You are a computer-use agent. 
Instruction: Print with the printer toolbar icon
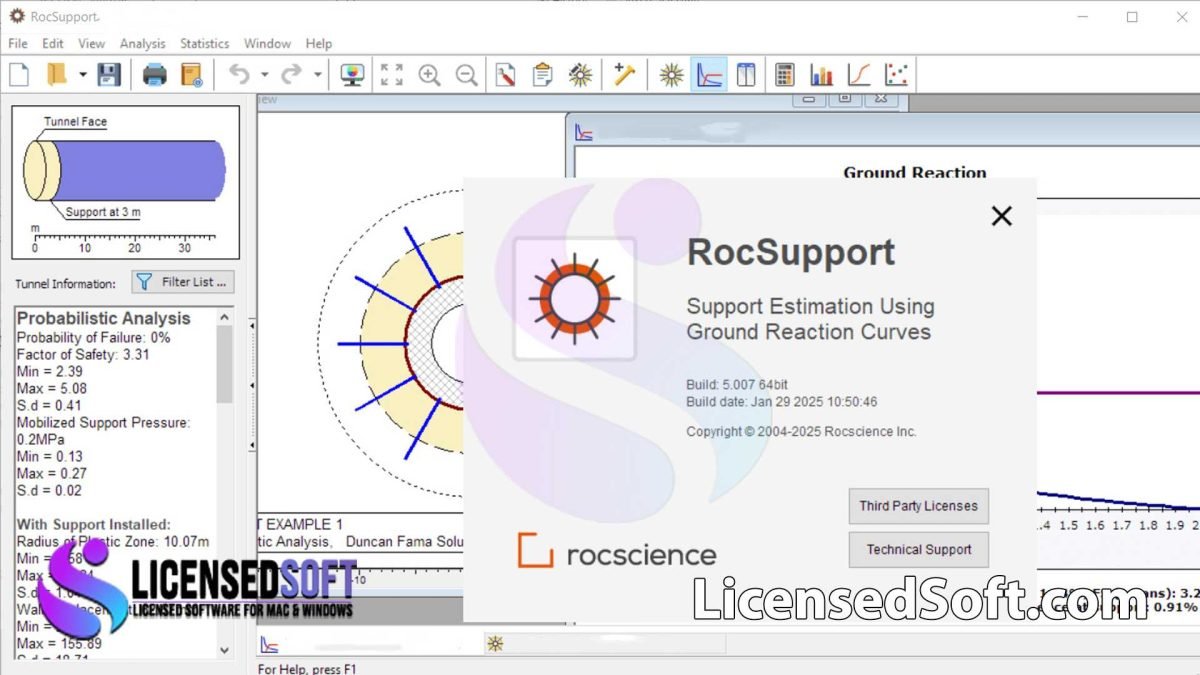[x=155, y=75]
